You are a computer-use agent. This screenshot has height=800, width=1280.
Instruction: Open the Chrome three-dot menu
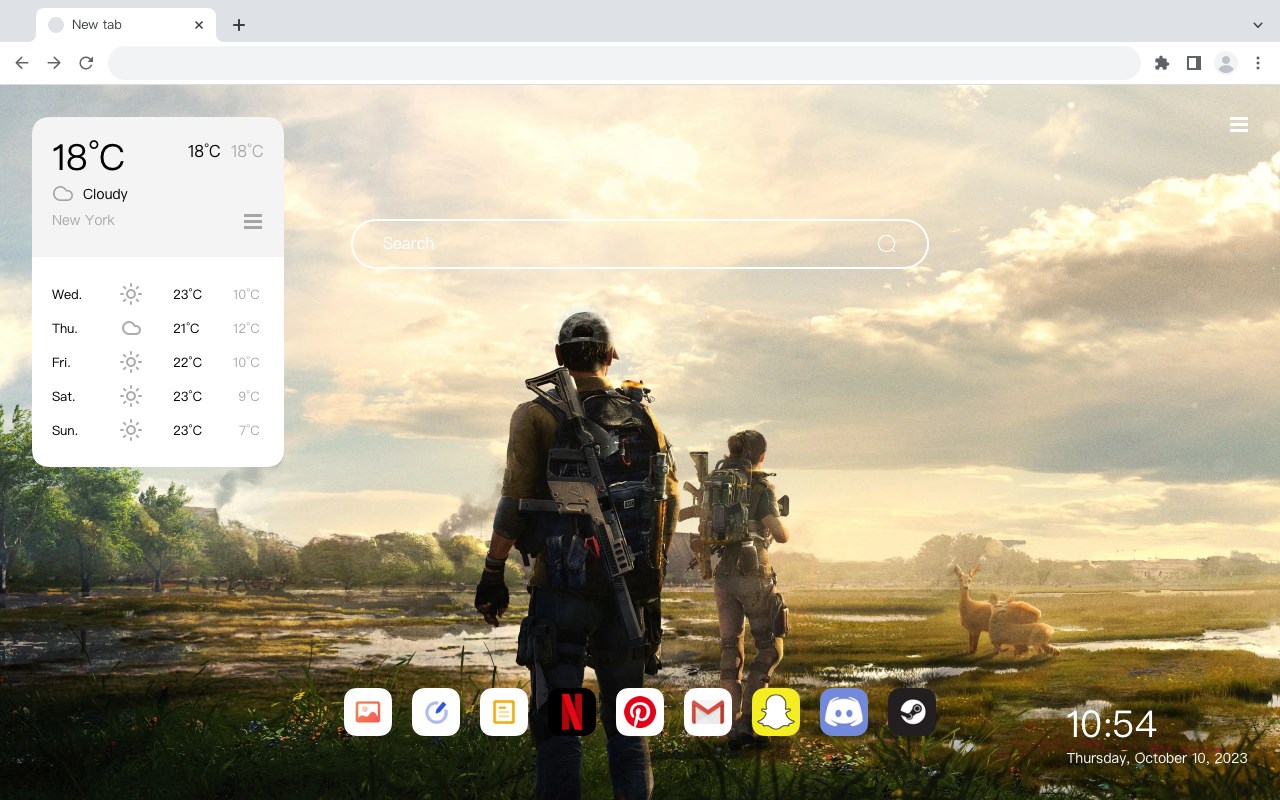pos(1258,63)
